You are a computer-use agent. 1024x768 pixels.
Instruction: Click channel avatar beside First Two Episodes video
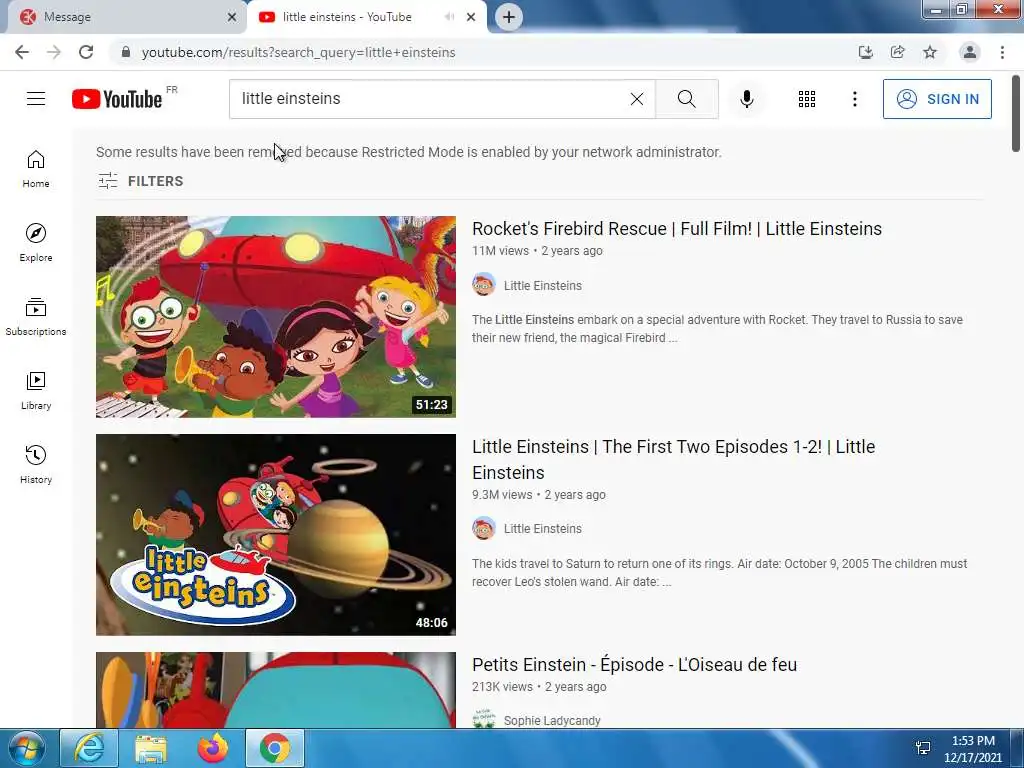click(x=484, y=528)
